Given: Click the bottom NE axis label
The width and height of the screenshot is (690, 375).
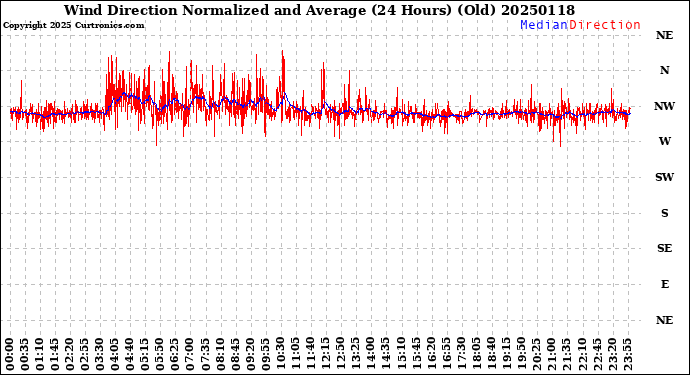Looking at the screenshot, I should click(664, 320).
